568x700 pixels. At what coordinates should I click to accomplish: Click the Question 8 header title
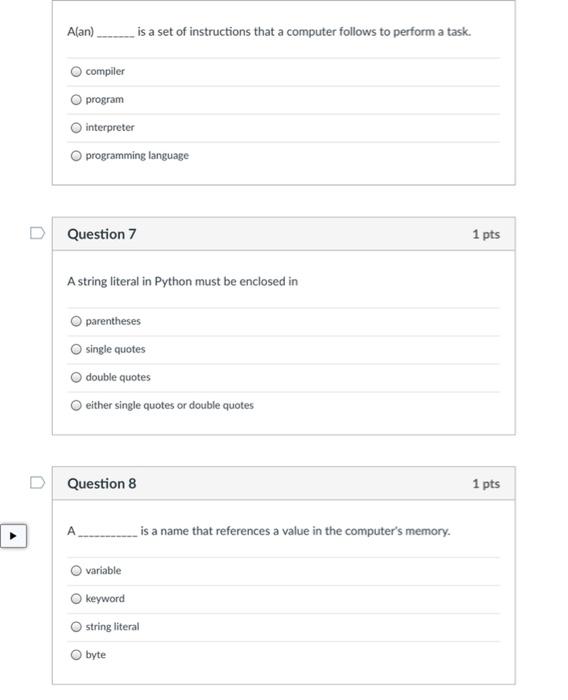click(x=102, y=483)
